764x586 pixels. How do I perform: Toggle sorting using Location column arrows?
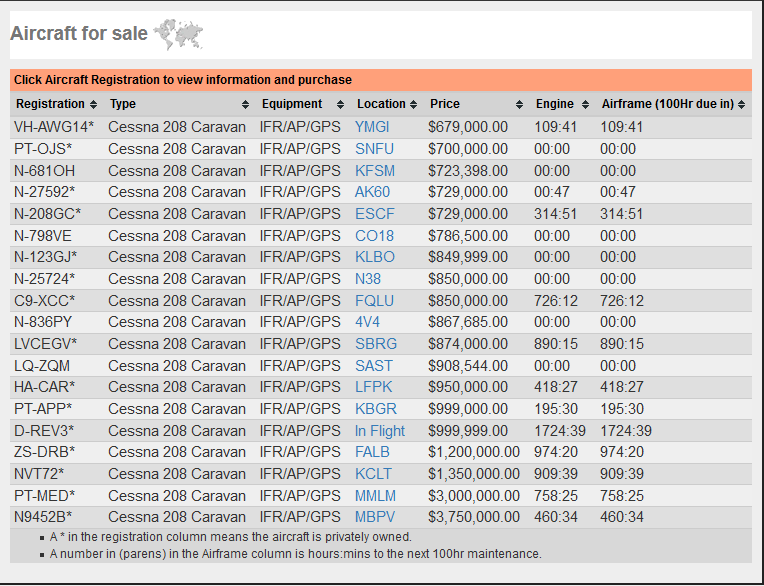[x=414, y=104]
